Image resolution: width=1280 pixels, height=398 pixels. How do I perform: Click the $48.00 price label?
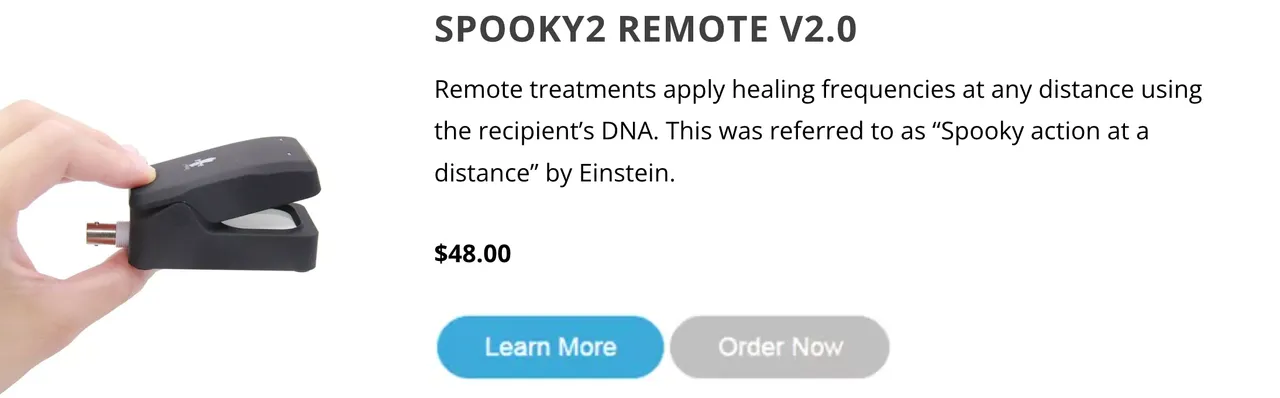[473, 254]
